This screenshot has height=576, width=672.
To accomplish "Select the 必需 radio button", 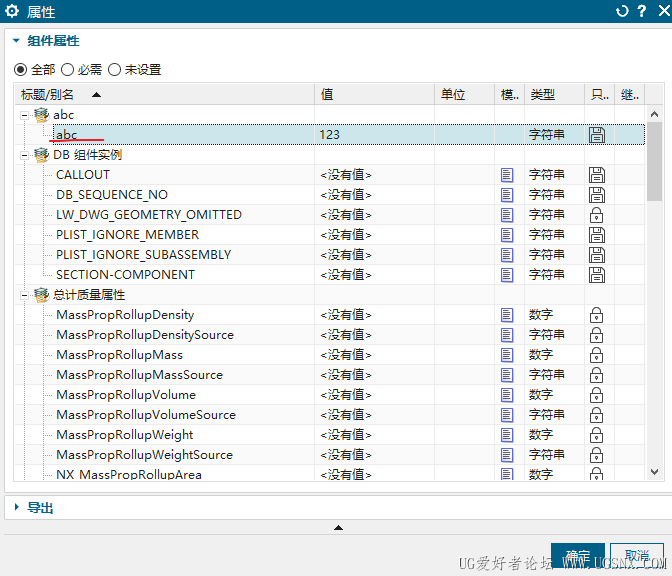I will (67, 69).
